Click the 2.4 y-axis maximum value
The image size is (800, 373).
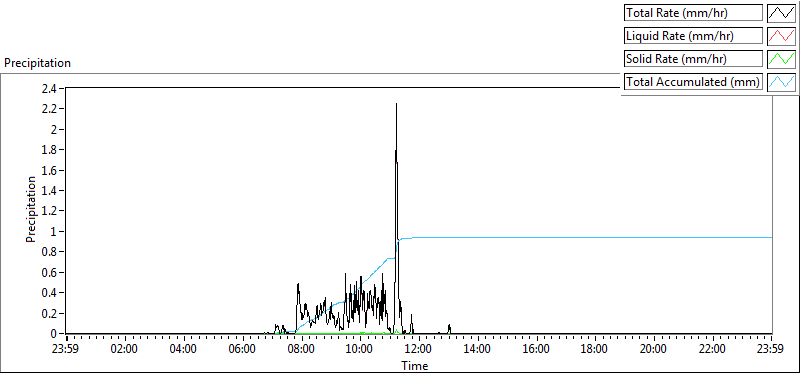pos(50,88)
